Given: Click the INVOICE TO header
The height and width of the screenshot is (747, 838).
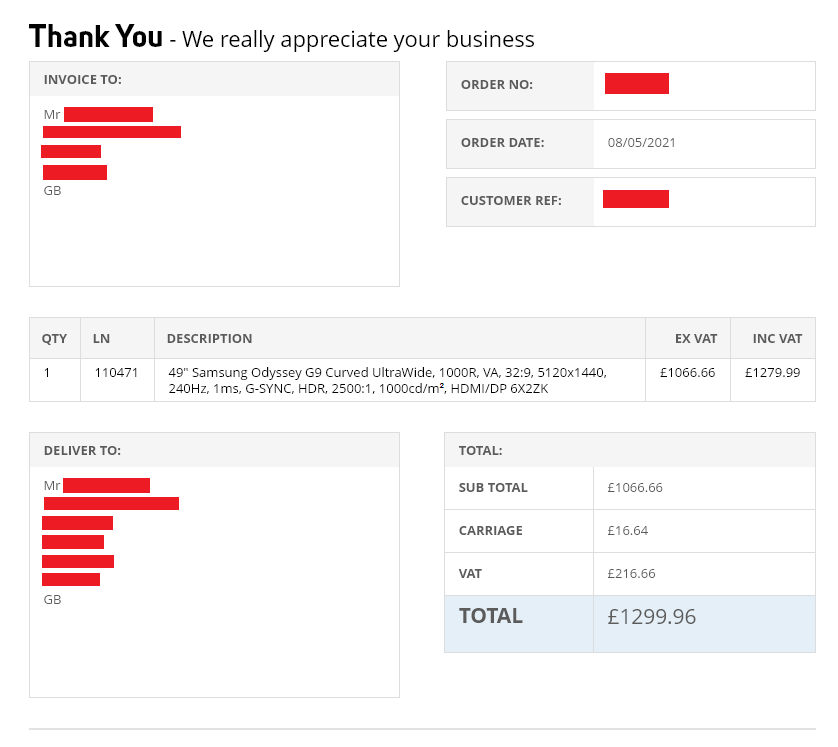Looking at the screenshot, I should (x=83, y=80).
